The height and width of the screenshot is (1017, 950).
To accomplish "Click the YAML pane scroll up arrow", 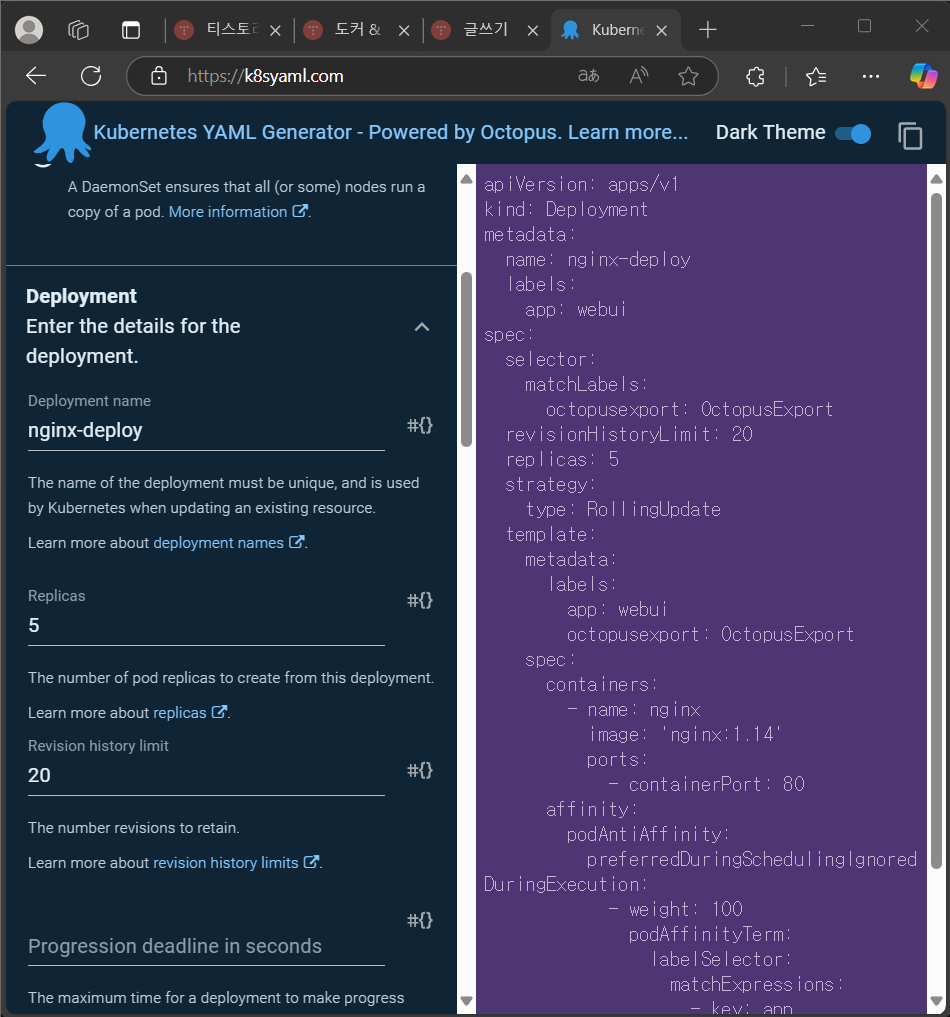I will tap(936, 180).
